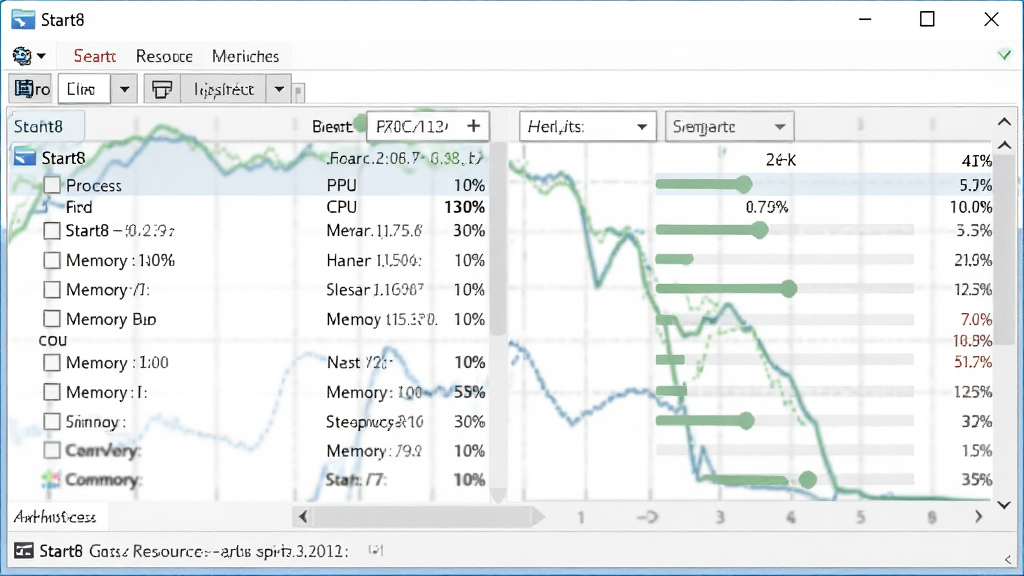The image size is (1024, 576).
Task: Adjust the slider in the 5.7% row
Action: click(x=743, y=184)
